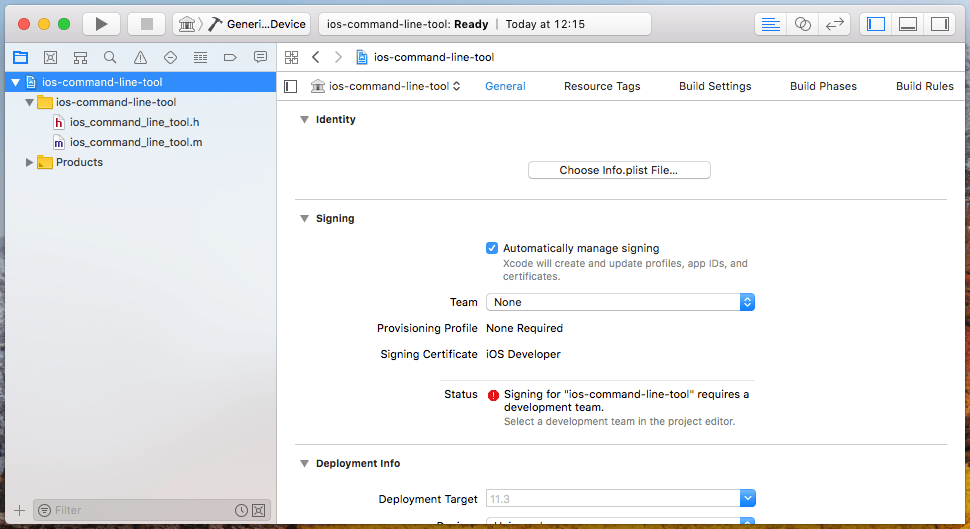The image size is (970, 529).
Task: Click Choose Info.plist File button
Action: (x=619, y=170)
